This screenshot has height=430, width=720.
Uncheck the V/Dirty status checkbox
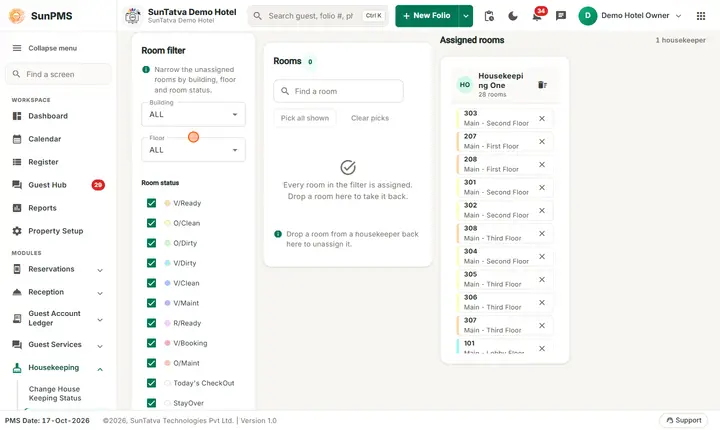coord(151,263)
